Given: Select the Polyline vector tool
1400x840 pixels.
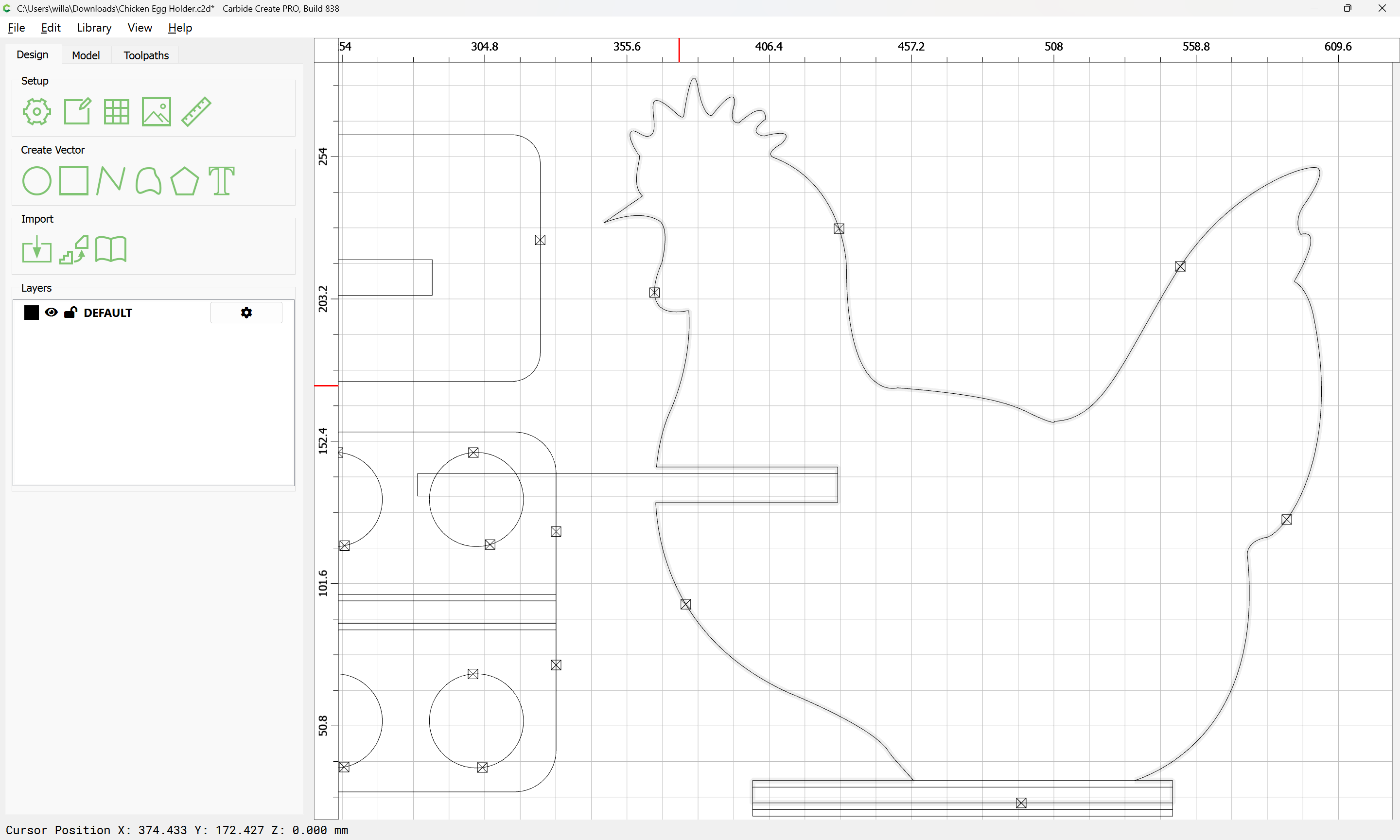Looking at the screenshot, I should pyautogui.click(x=110, y=181).
